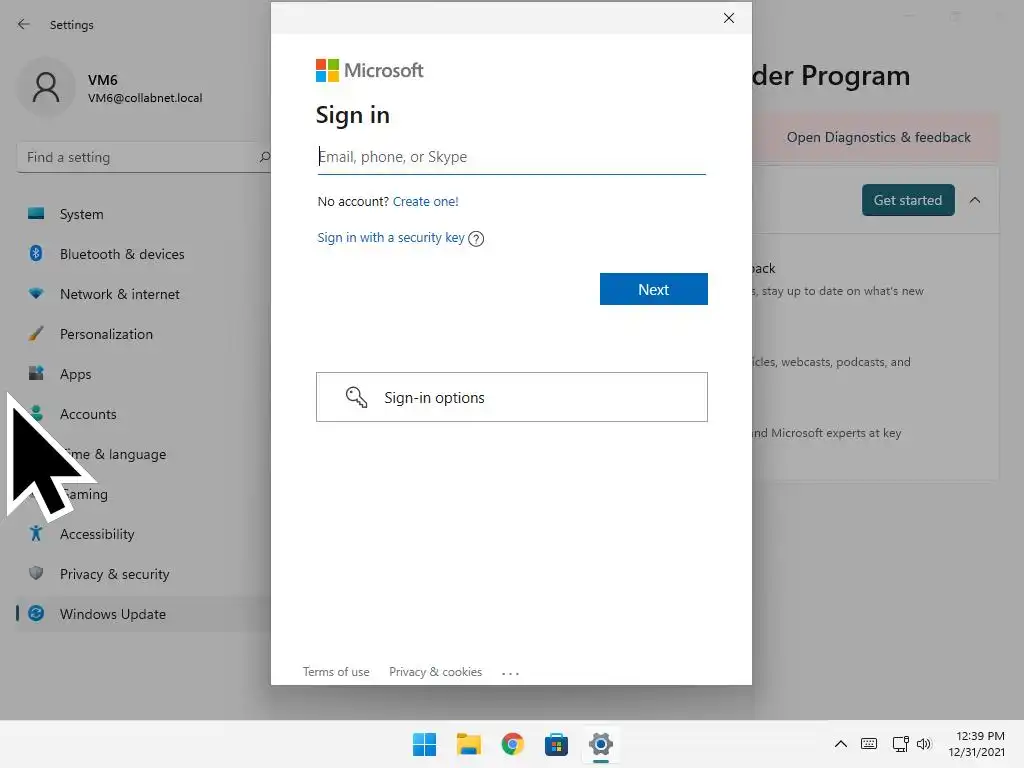
Task: Click the Privacy & security shield icon
Action: (x=36, y=573)
